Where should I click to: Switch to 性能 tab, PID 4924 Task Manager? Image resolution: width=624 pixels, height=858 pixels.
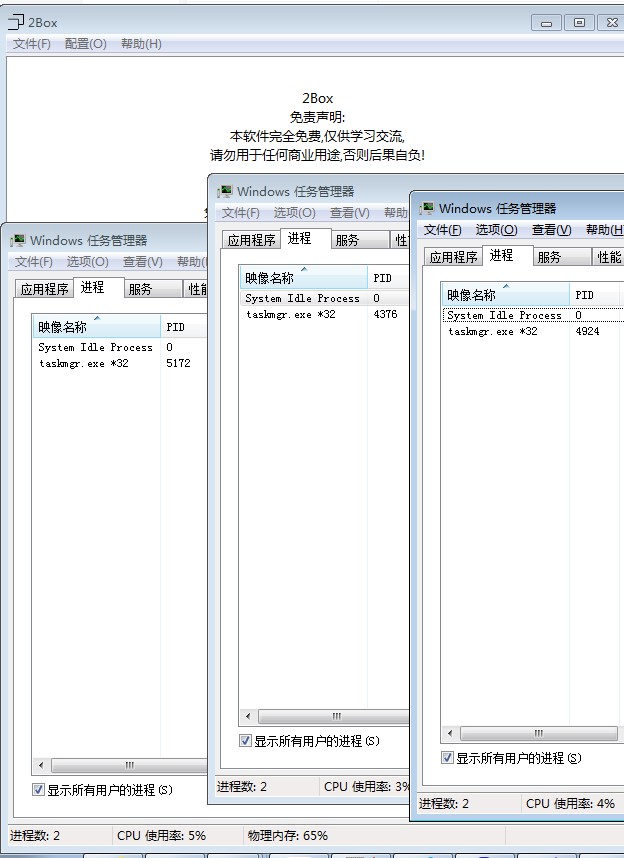609,257
